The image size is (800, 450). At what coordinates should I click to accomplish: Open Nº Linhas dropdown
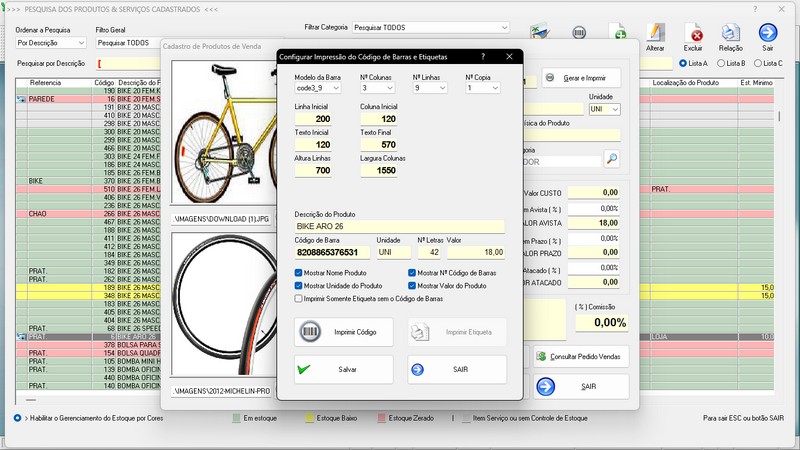430,88
